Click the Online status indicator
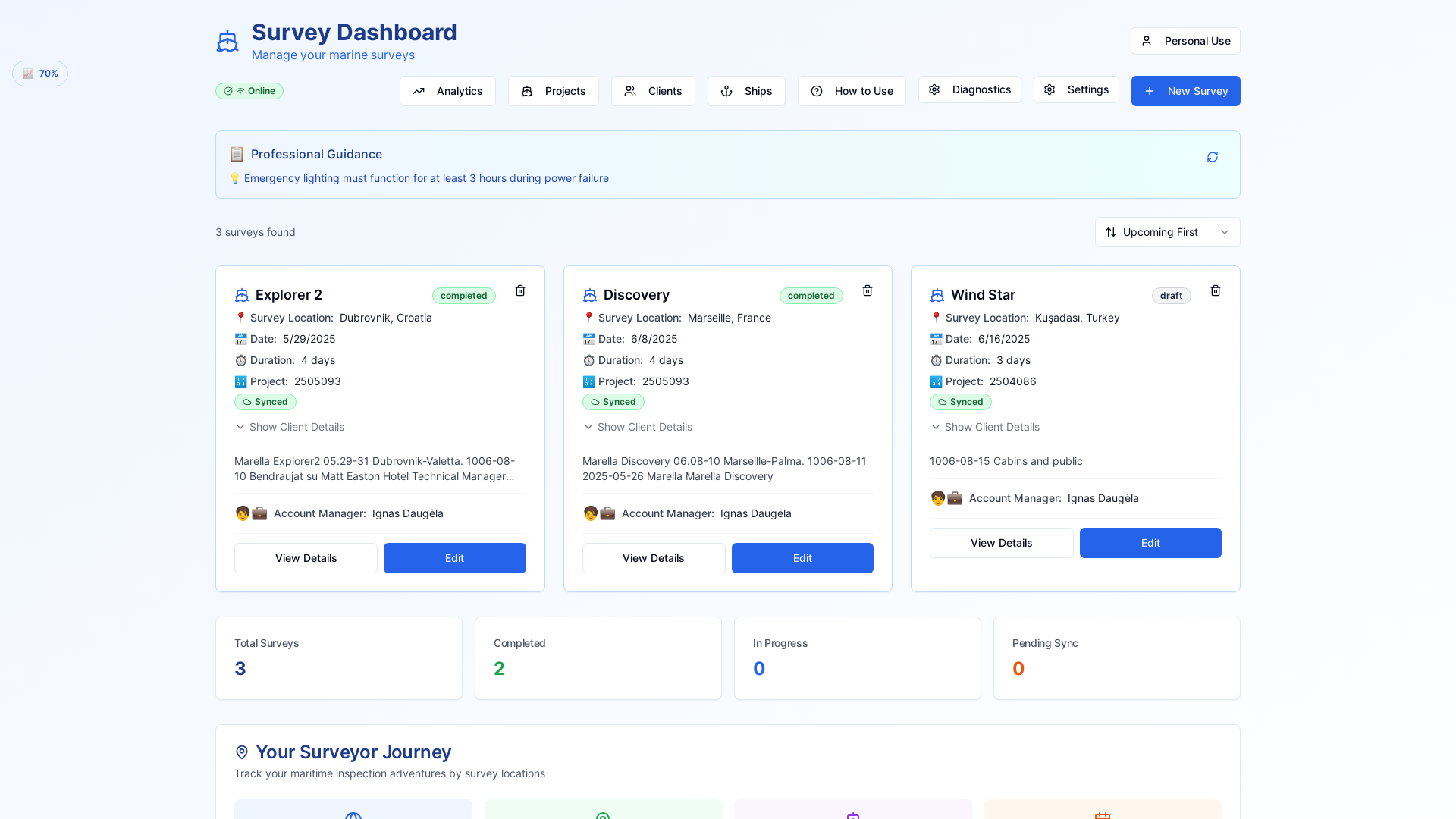Viewport: 1456px width, 819px height. click(249, 91)
